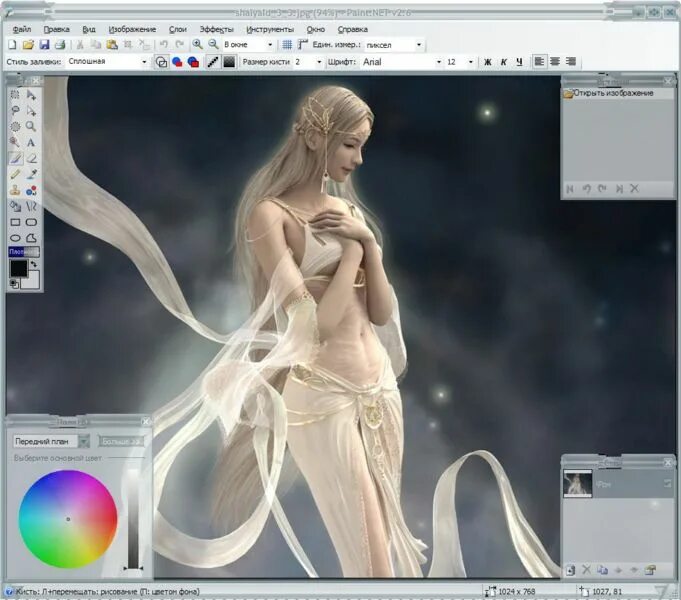
Task: Click the Zoom In toolbar icon
Action: (x=197, y=44)
